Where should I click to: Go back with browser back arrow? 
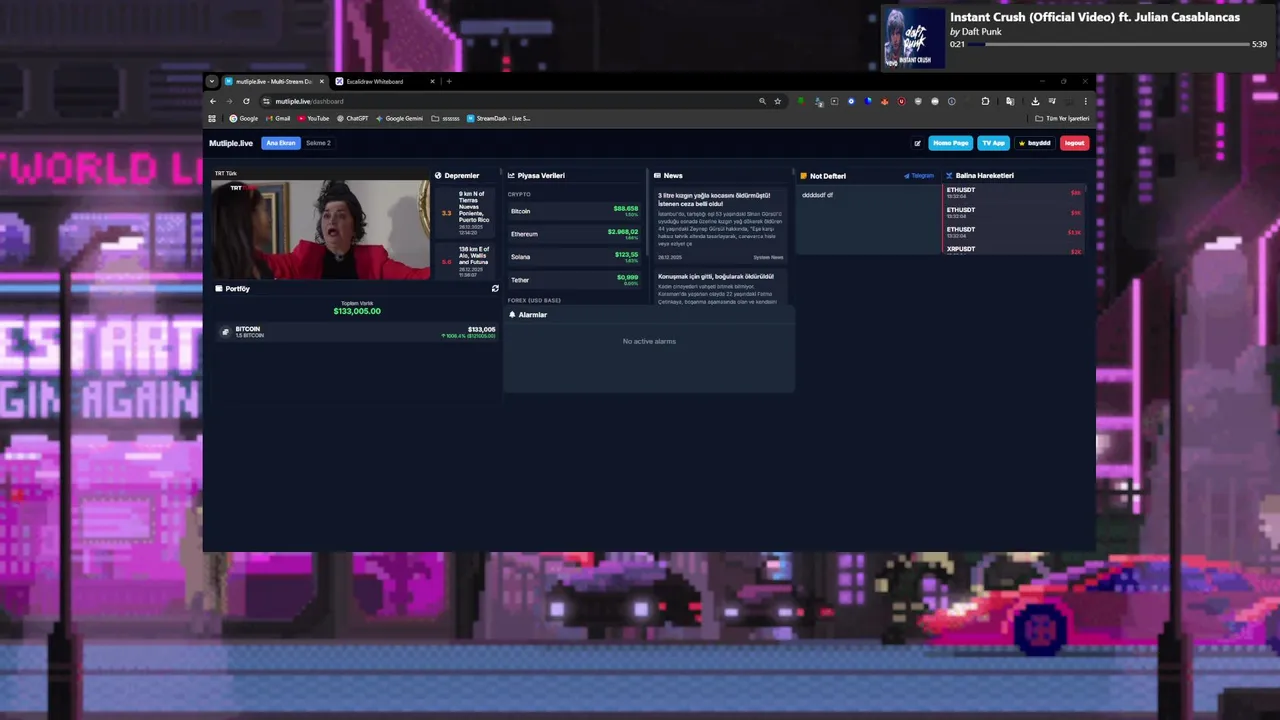tap(212, 101)
